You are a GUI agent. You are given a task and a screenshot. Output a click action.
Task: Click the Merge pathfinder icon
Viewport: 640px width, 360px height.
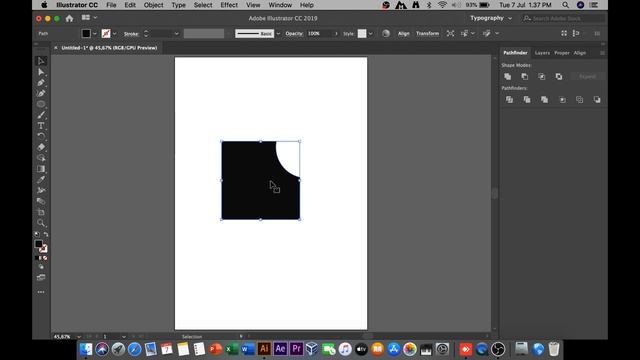544,100
